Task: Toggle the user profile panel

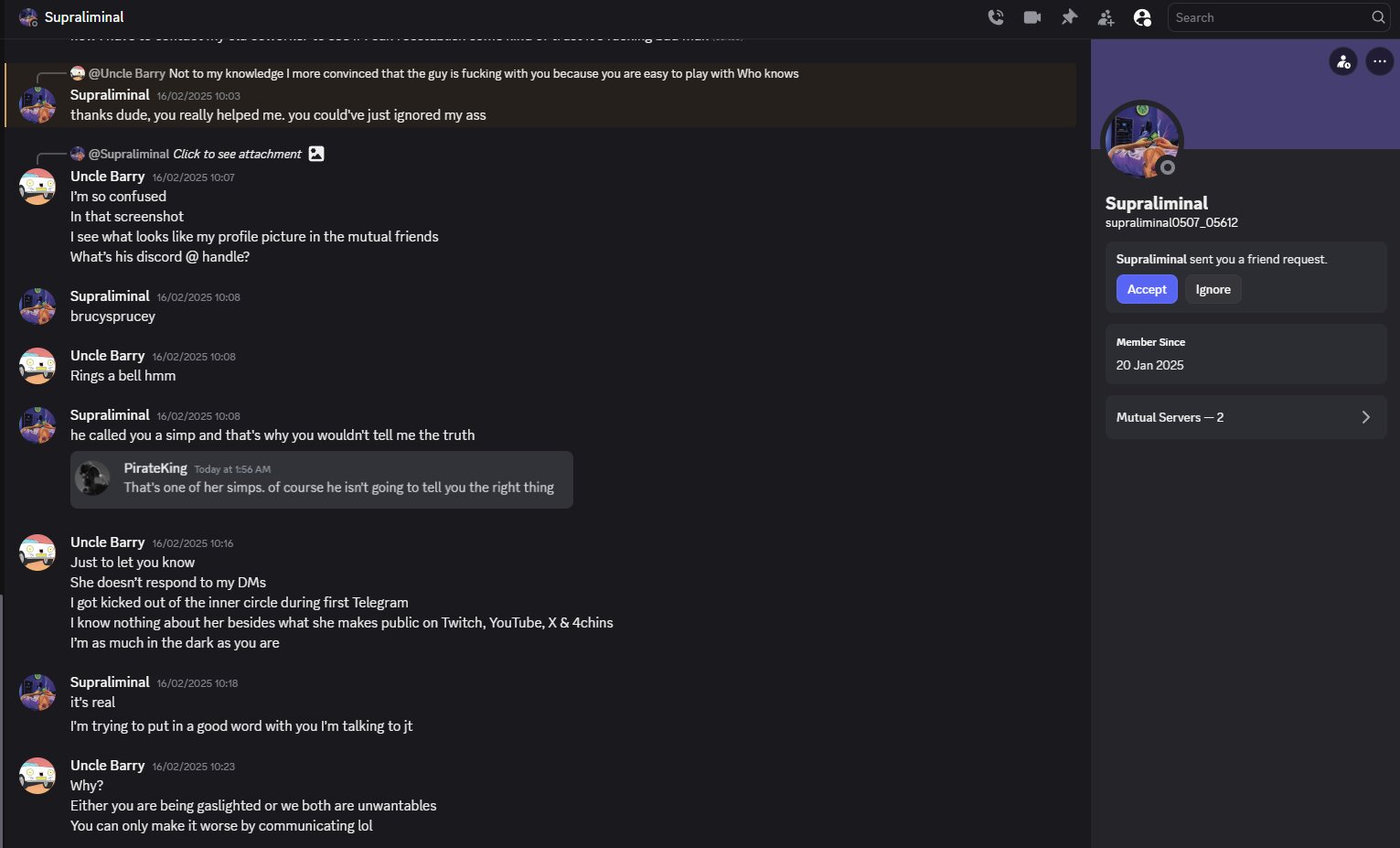Action: (x=1142, y=17)
